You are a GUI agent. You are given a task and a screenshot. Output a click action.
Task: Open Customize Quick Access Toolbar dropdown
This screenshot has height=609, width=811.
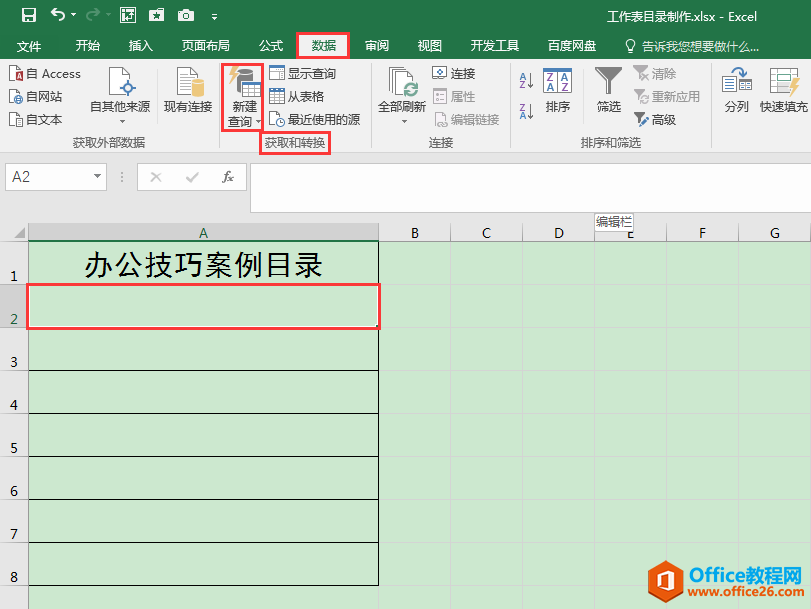click(214, 17)
